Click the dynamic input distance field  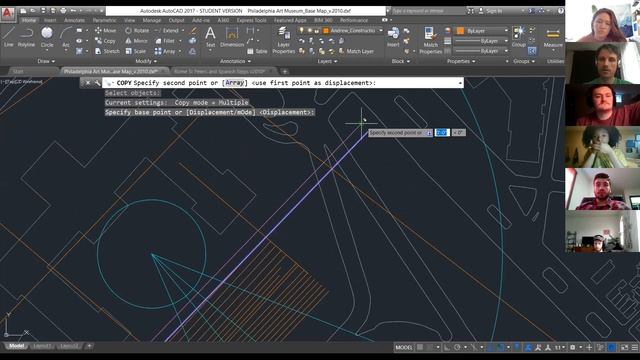coord(442,133)
